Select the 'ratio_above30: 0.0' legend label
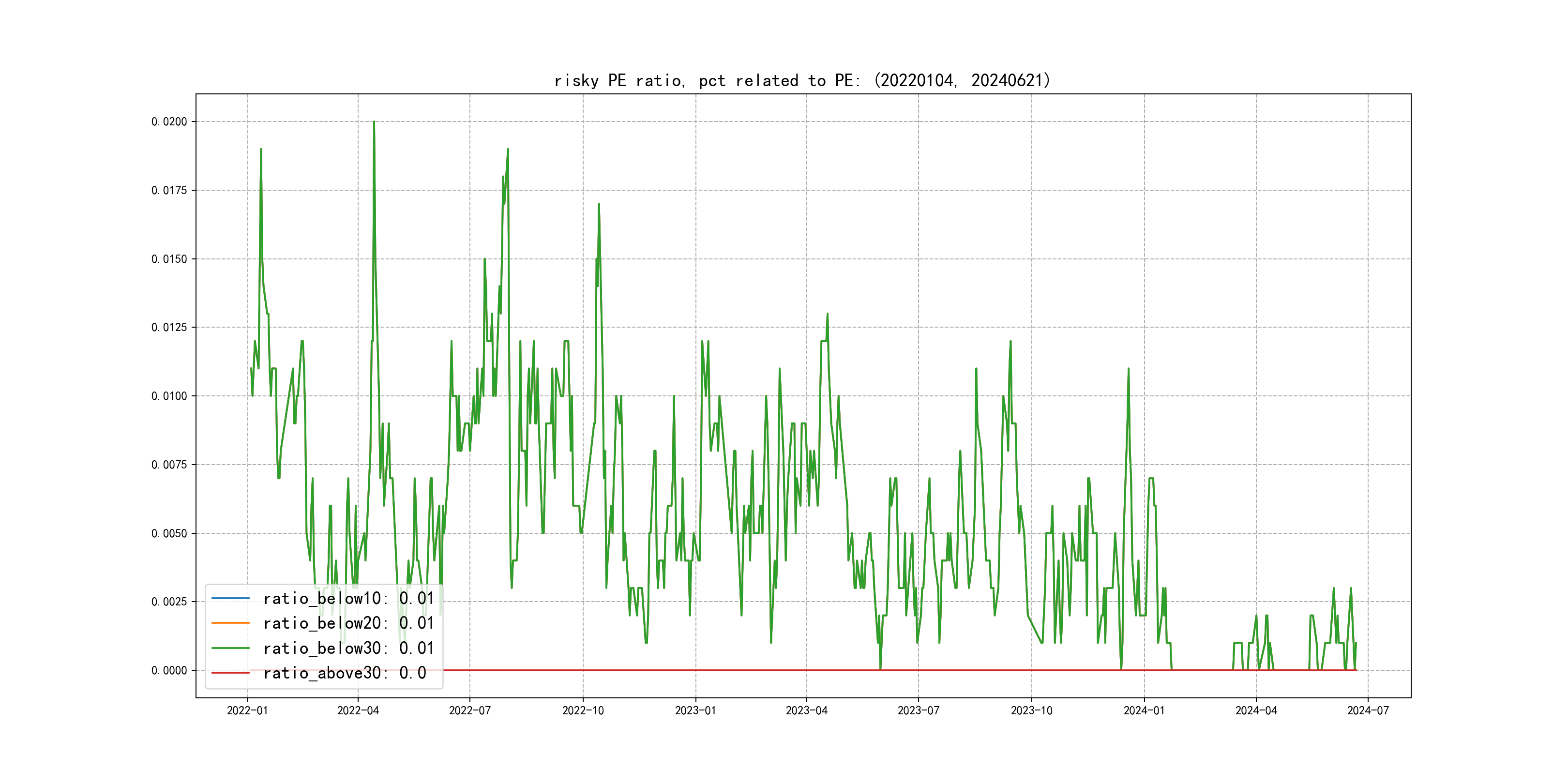Image resolution: width=1568 pixels, height=784 pixels. point(345,673)
